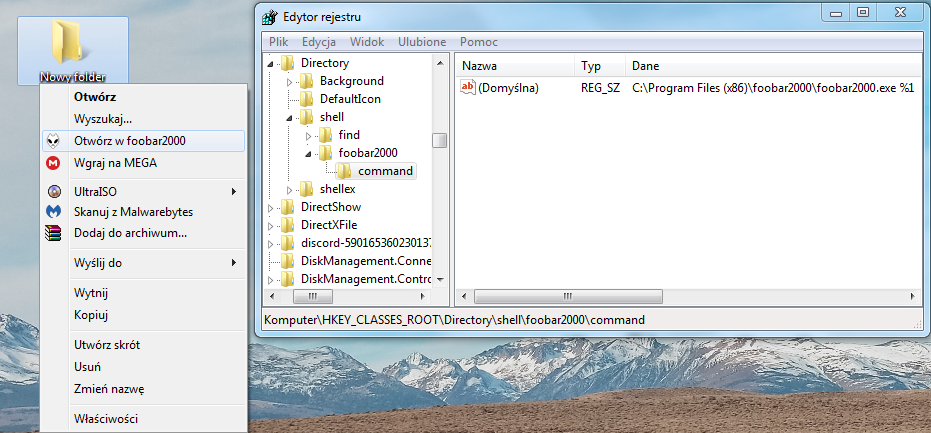
Task: Click the UltraISO disc icon
Action: (x=53, y=192)
